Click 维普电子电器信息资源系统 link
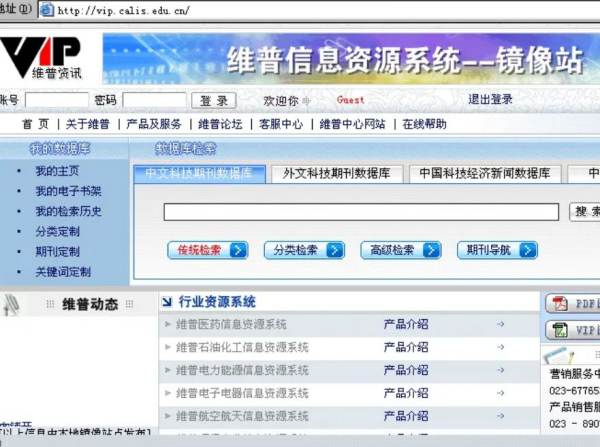 tap(242, 393)
